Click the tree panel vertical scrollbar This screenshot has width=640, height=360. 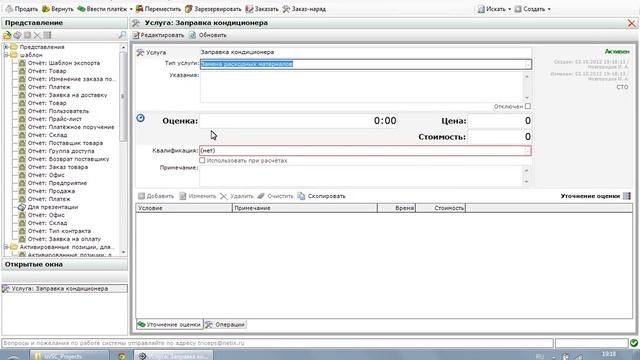[x=123, y=149]
